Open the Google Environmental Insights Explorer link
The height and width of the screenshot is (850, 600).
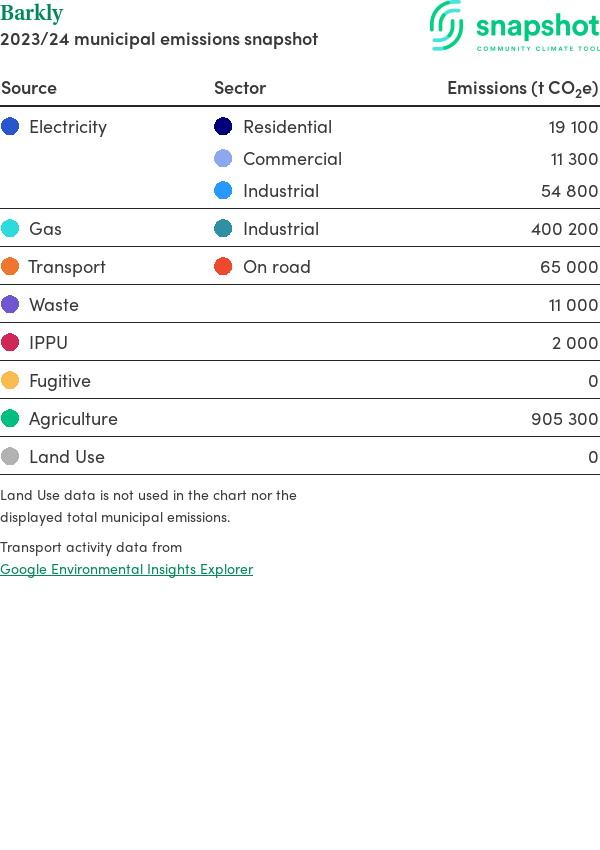click(126, 569)
